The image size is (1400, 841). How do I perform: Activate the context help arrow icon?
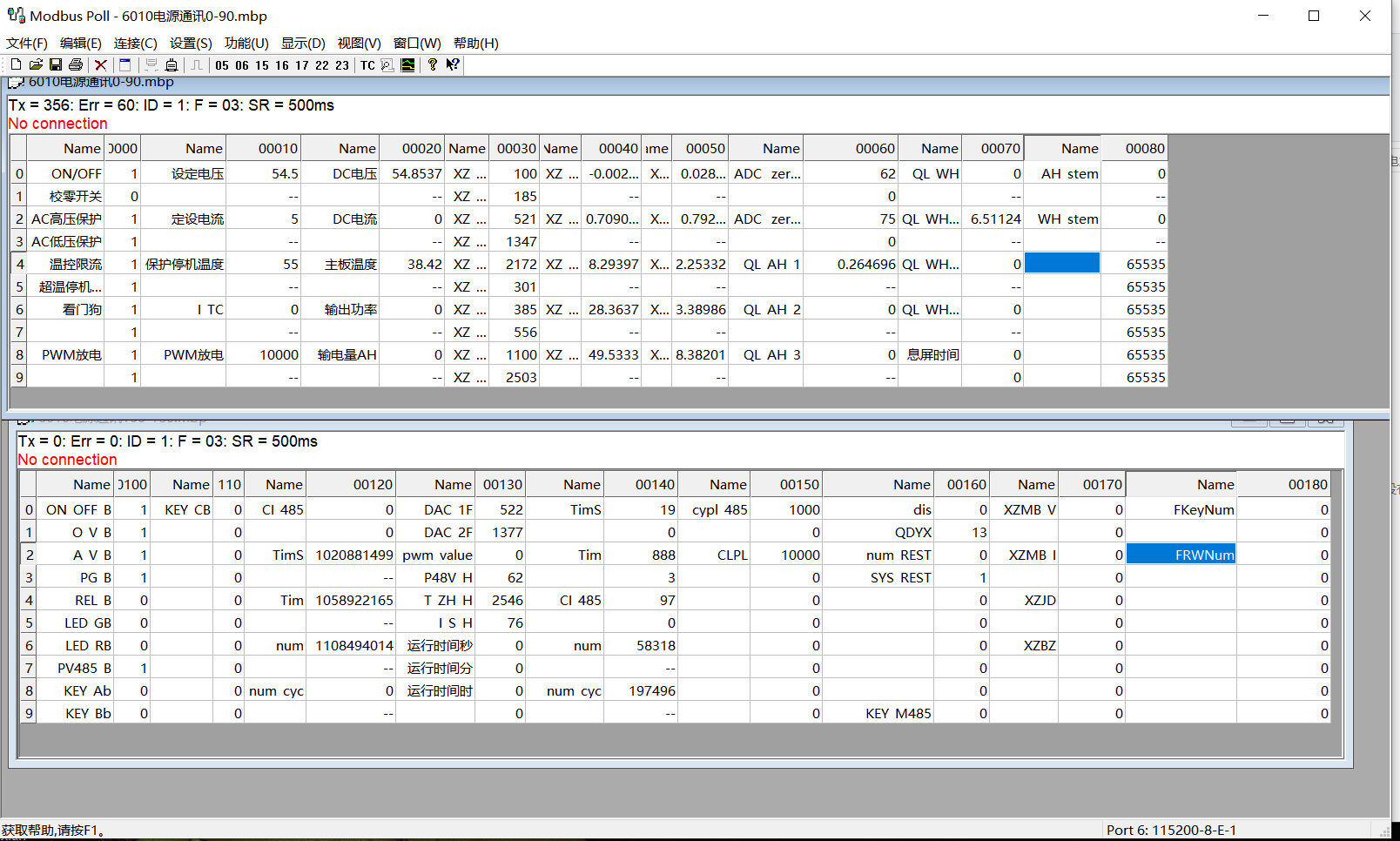tap(453, 64)
